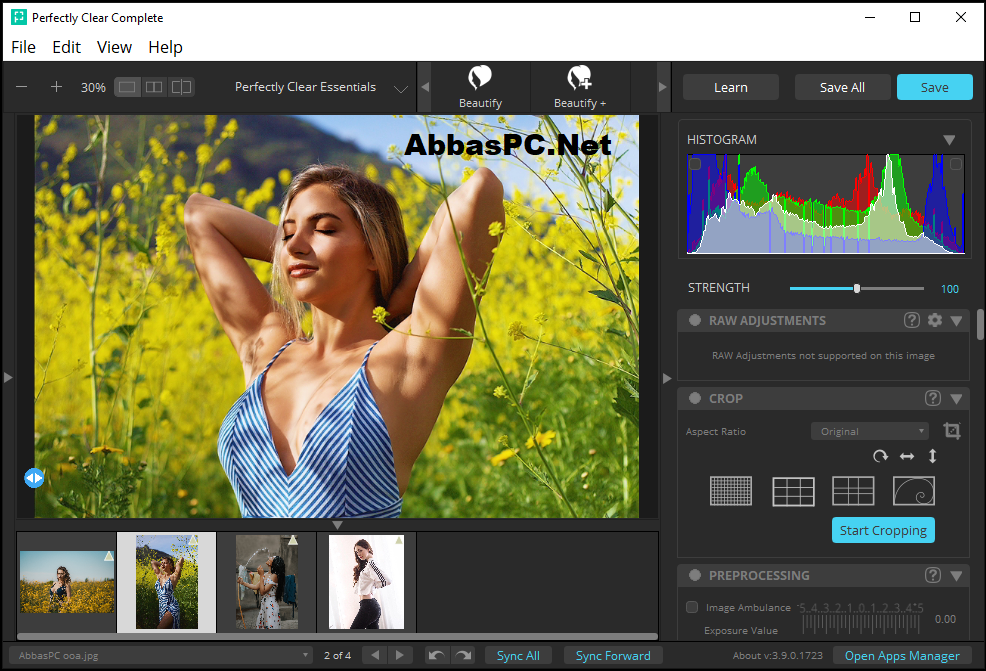Screen dimensions: 986x671
Task: Click the About v:3.9.0.1723 text
Action: pos(777,655)
